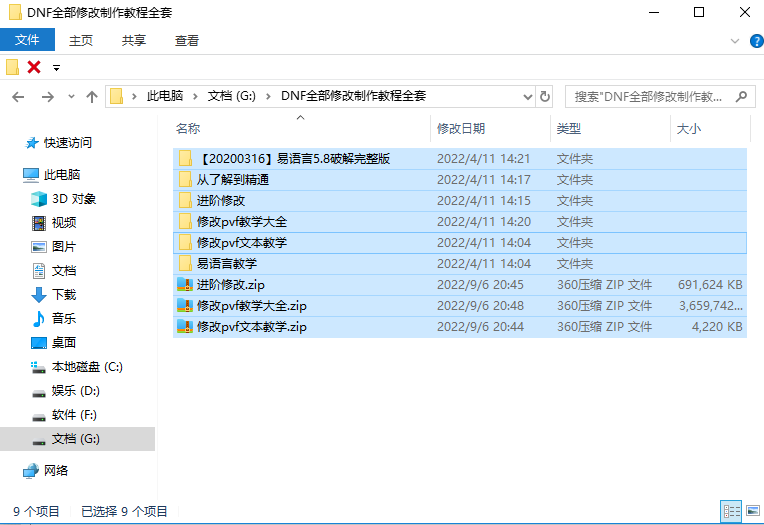Expand the address bar history dropdown

(528, 97)
